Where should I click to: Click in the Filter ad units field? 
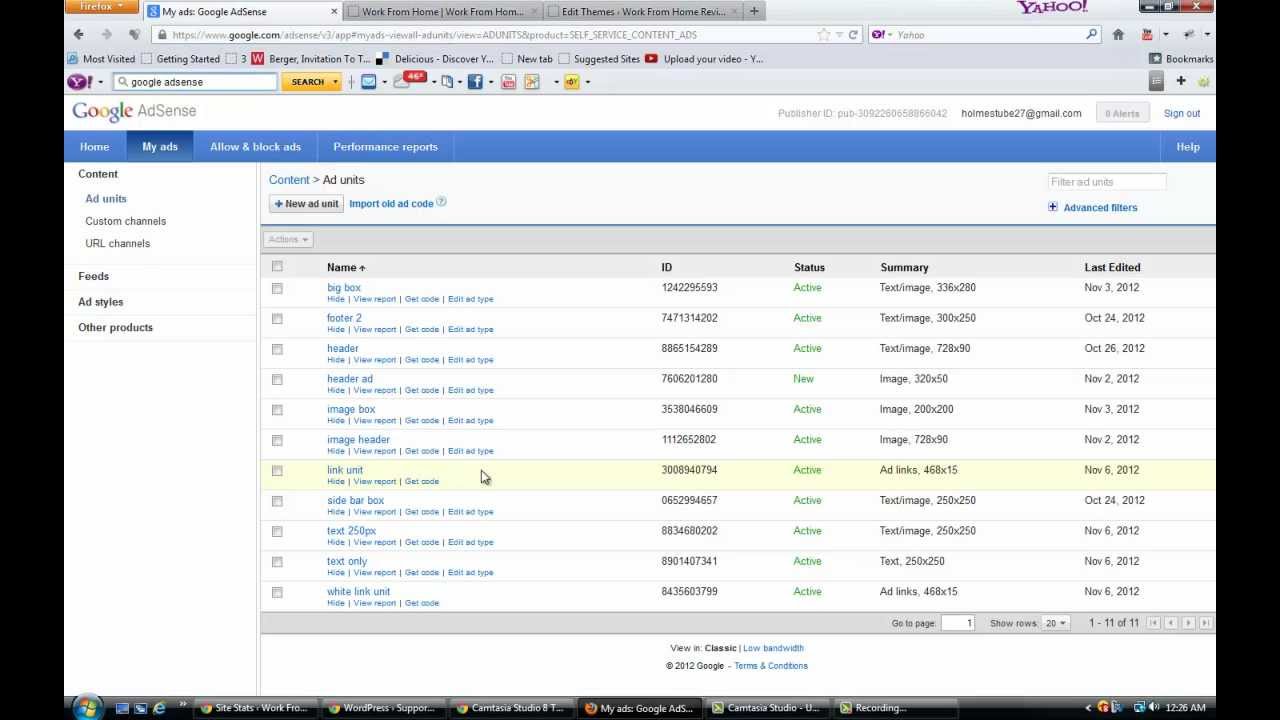point(1107,182)
